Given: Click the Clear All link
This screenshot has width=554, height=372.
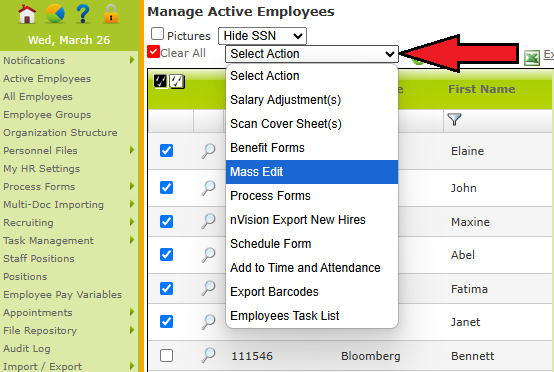Looking at the screenshot, I should tap(183, 53).
